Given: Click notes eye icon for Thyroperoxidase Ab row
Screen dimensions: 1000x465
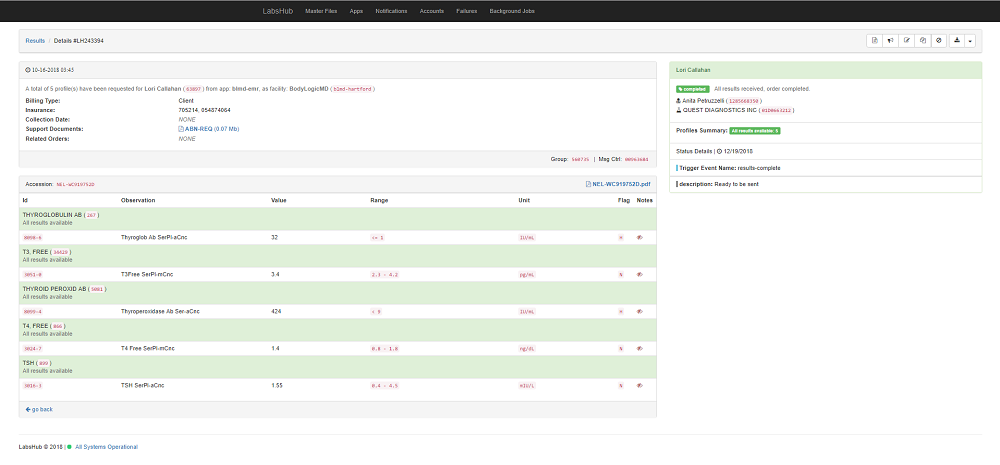Looking at the screenshot, I should click(x=641, y=311).
